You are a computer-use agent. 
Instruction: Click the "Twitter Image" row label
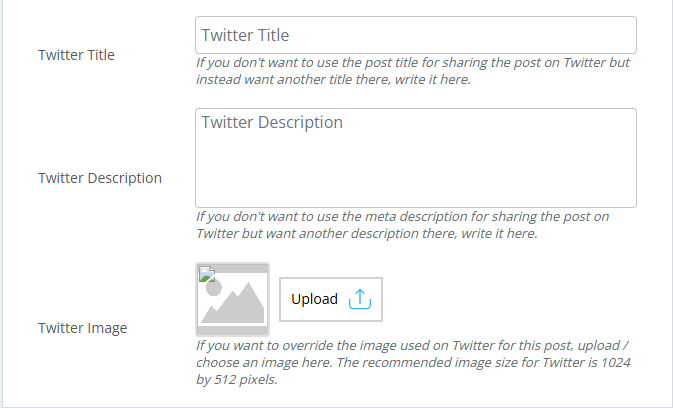(x=82, y=327)
